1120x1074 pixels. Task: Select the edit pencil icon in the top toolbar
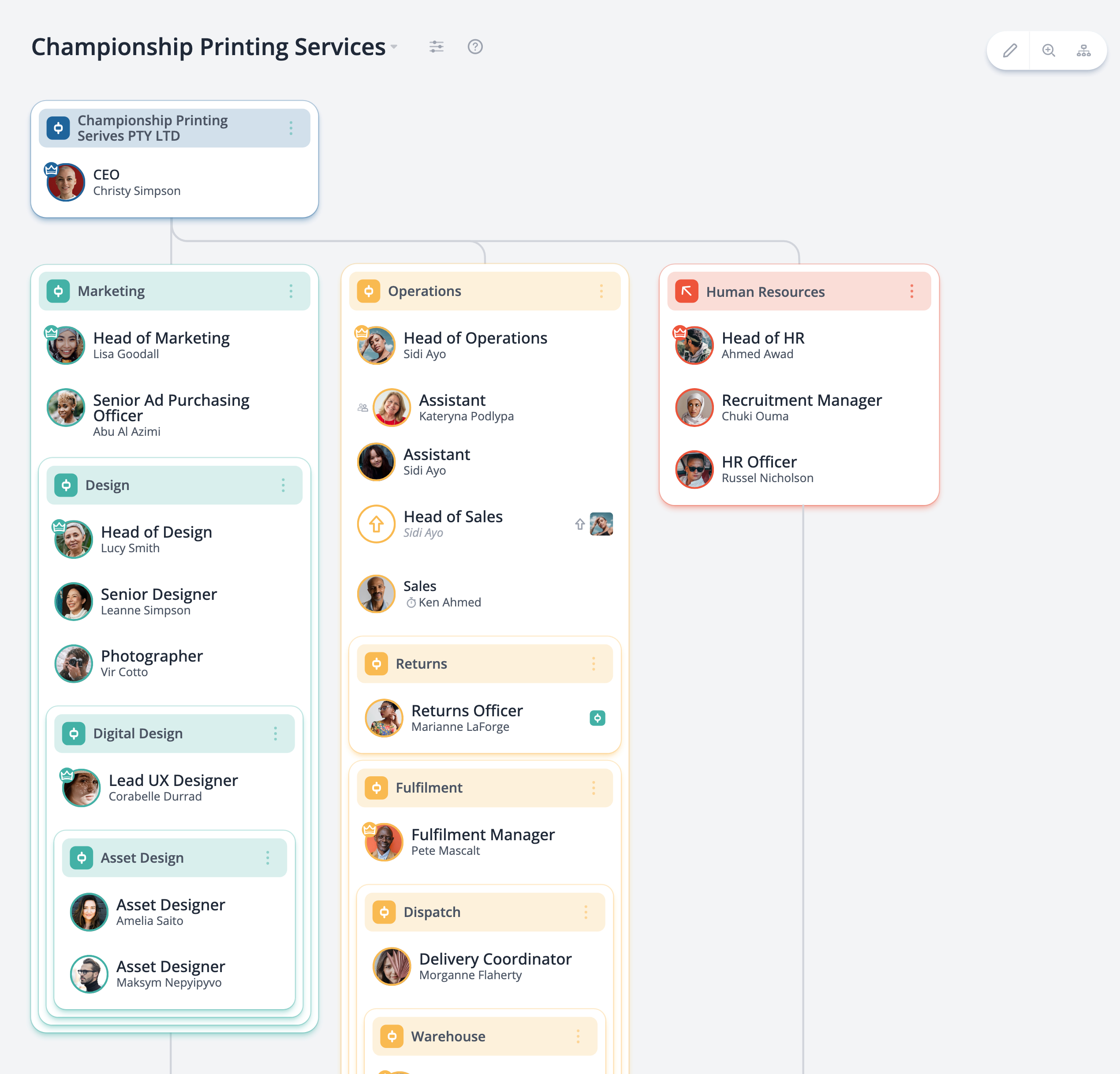coord(1009,50)
